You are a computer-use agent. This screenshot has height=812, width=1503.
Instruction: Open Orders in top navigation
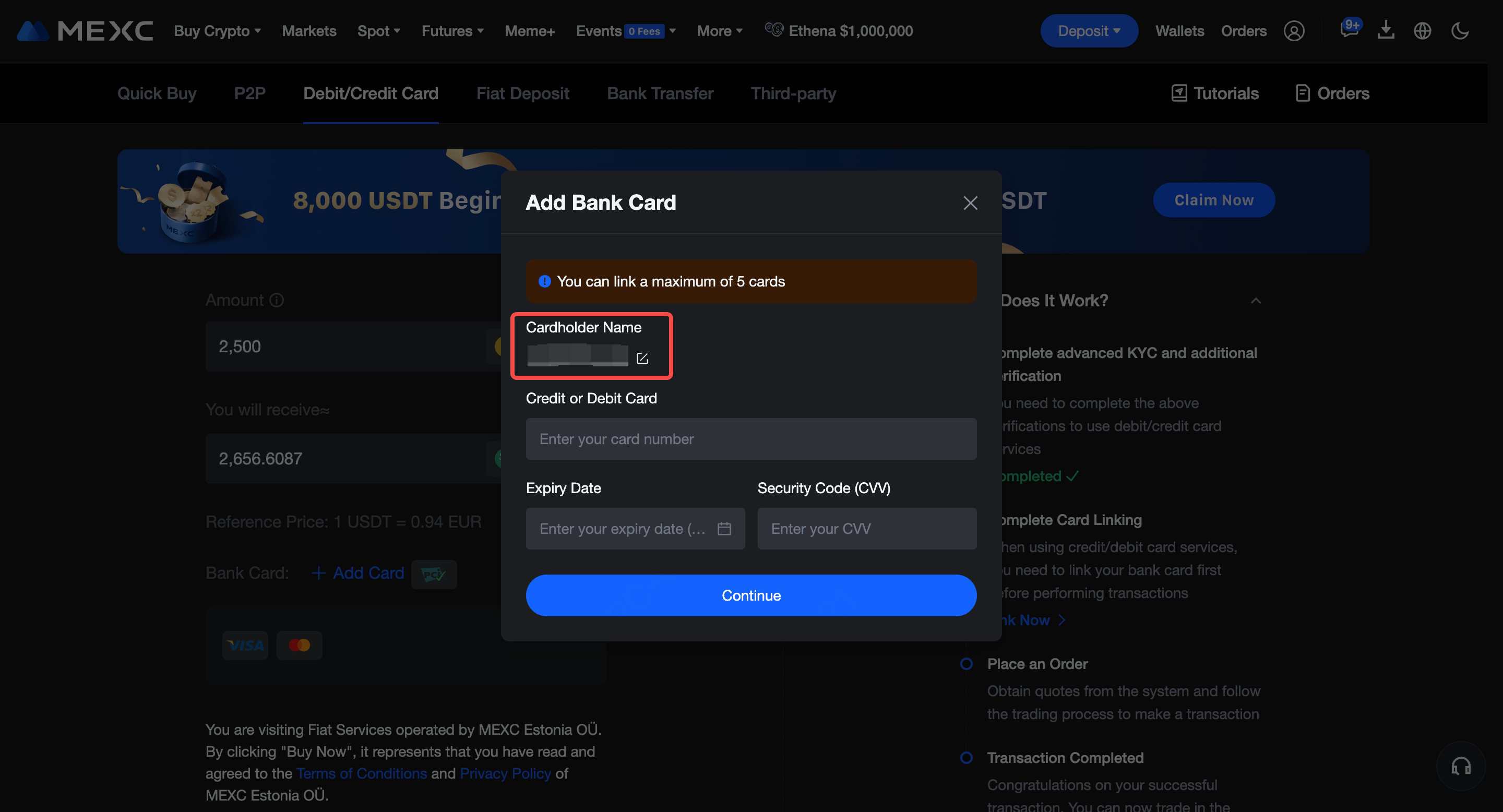coord(1243,31)
